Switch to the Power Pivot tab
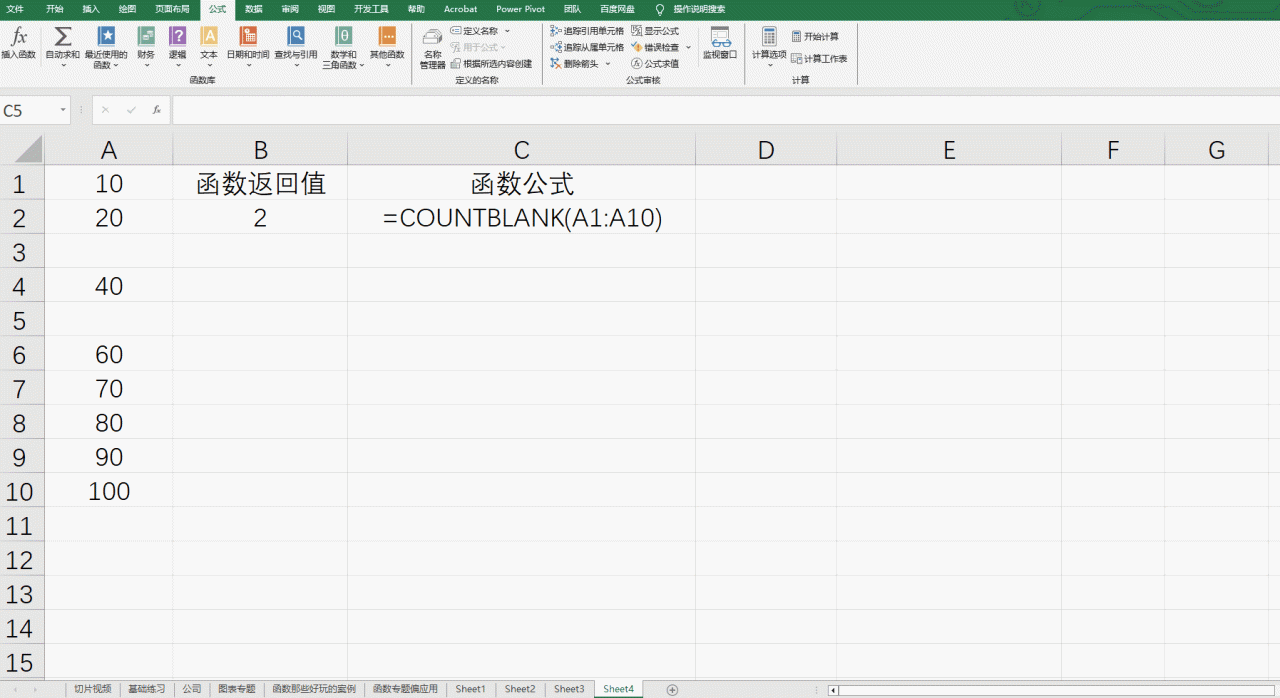The width and height of the screenshot is (1280, 698). tap(521, 9)
